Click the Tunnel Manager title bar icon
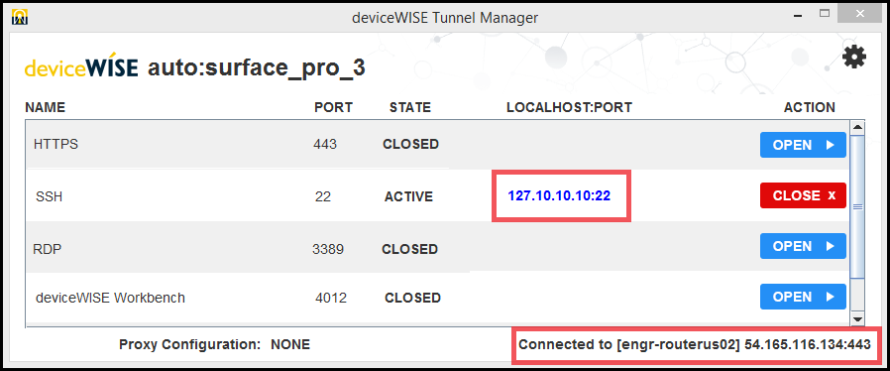 pyautogui.click(x=19, y=17)
